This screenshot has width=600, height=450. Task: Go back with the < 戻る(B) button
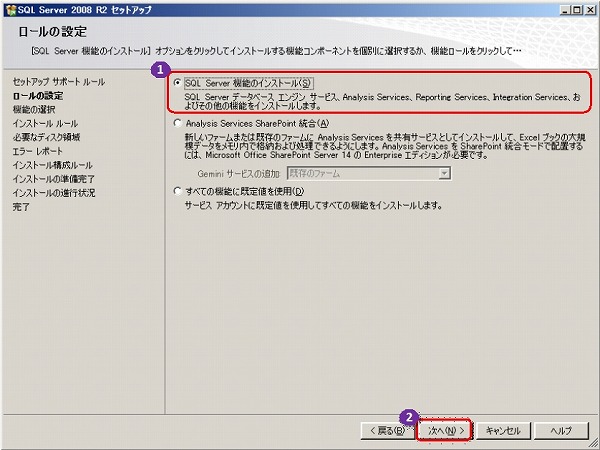coord(387,431)
